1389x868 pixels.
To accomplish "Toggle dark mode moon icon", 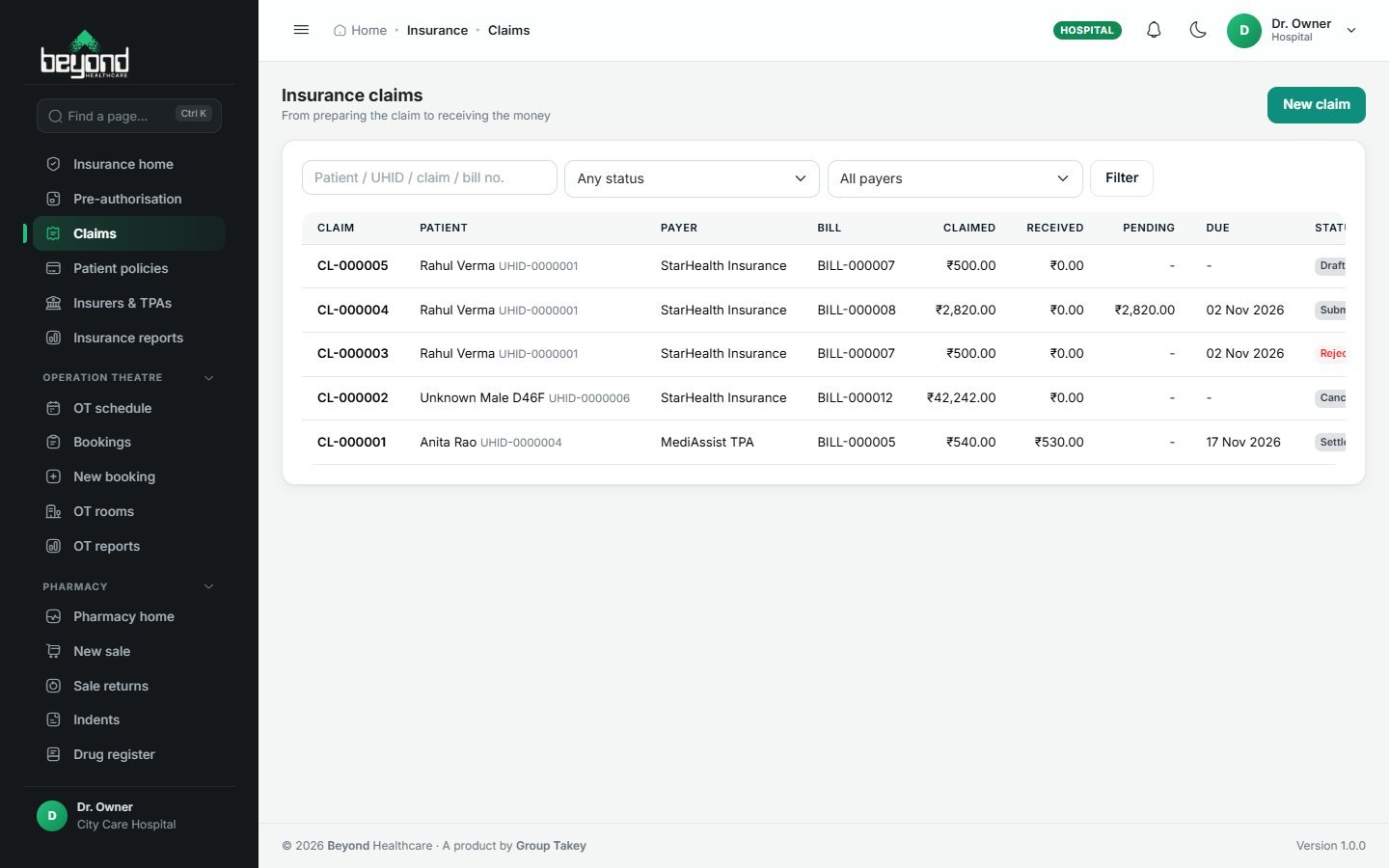I will pyautogui.click(x=1198, y=30).
